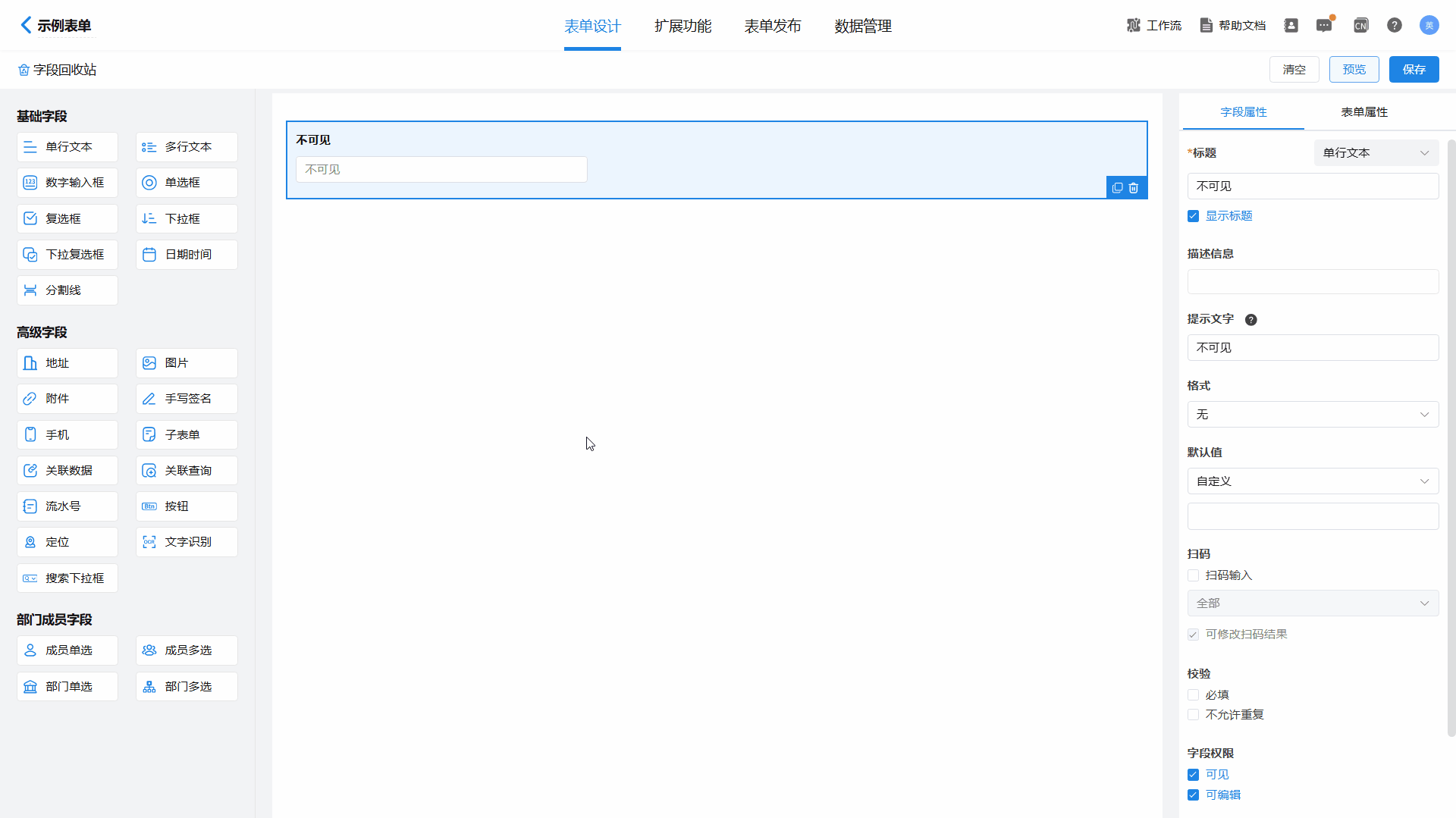
Task: Switch to the 表单发布 tab
Action: tap(773, 26)
